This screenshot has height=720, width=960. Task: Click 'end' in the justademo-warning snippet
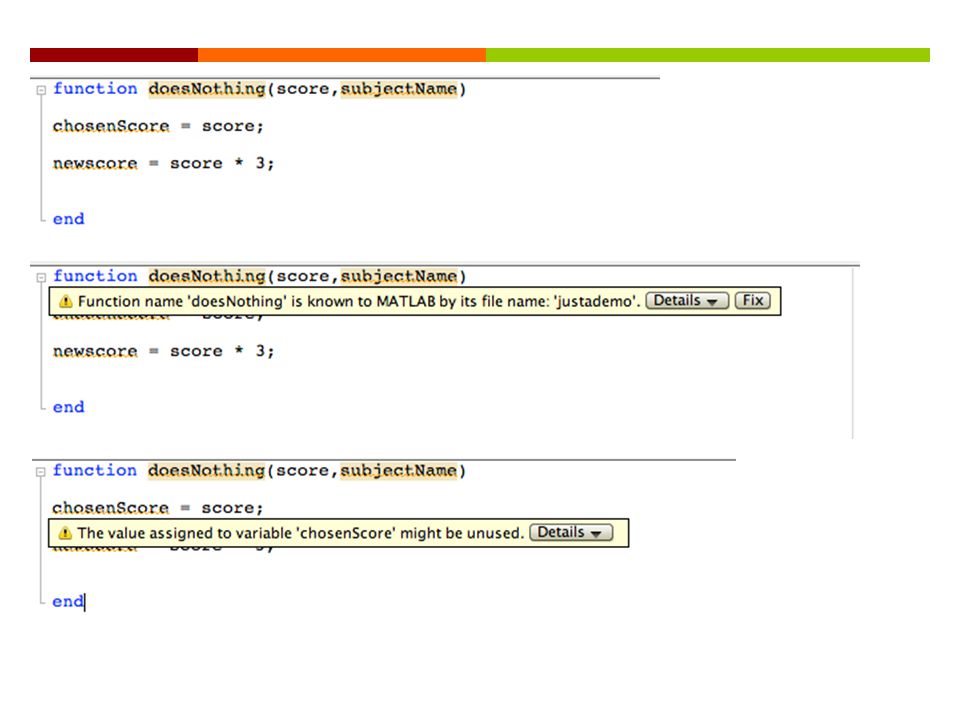tap(69, 407)
